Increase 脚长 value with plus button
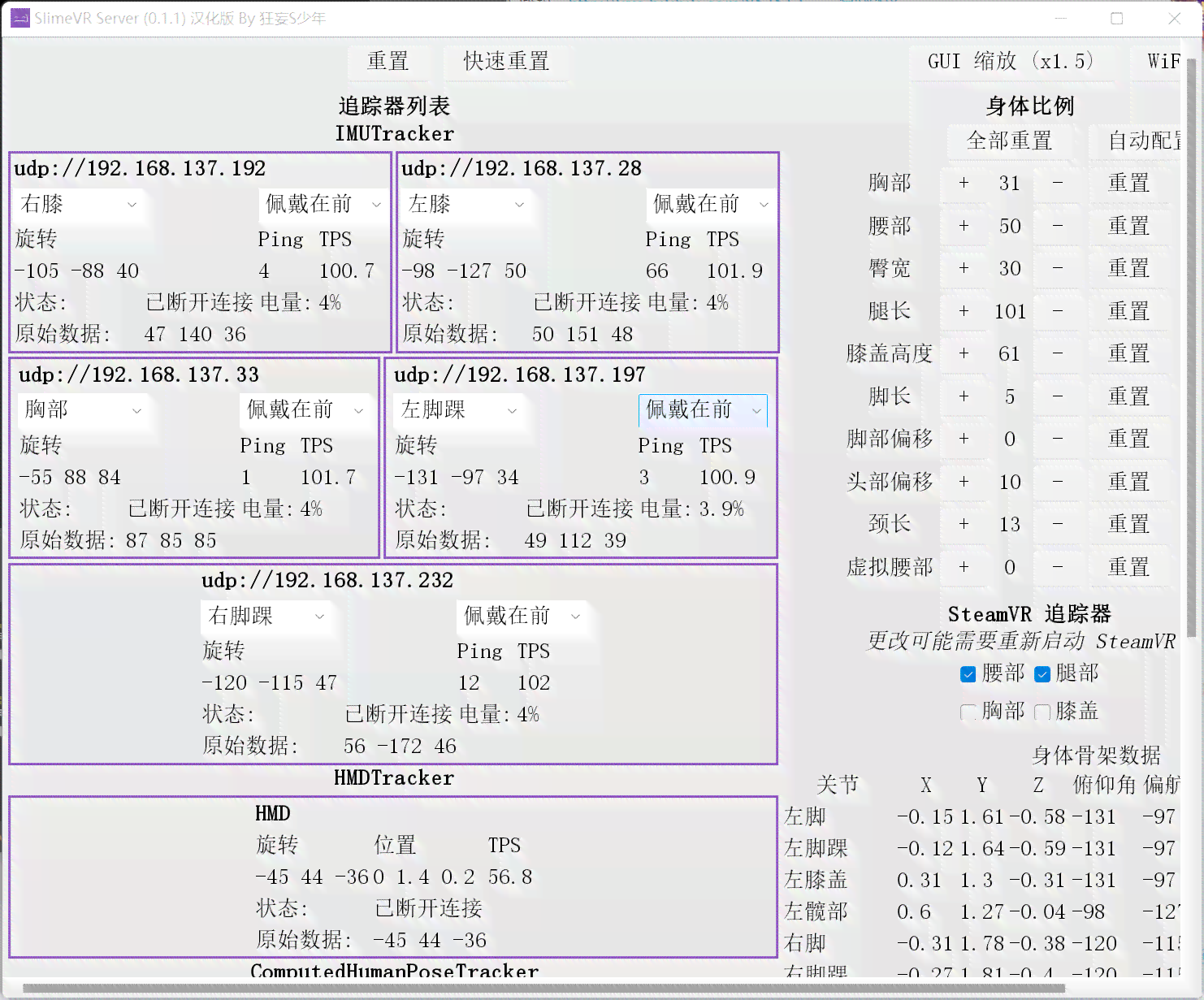This screenshot has width=1204, height=1000. pyautogui.click(x=964, y=396)
